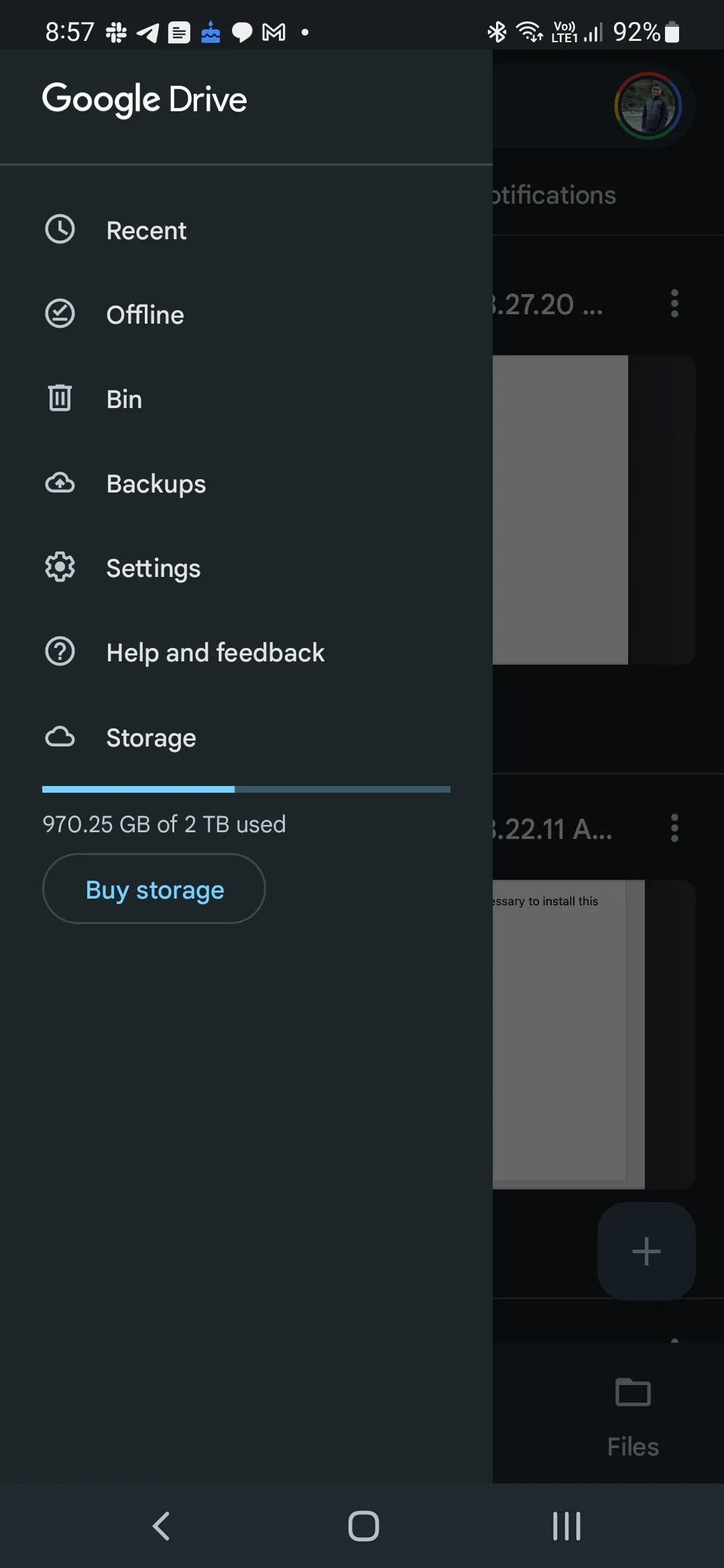Select the Offline files section
724x1568 pixels.
coord(145,314)
